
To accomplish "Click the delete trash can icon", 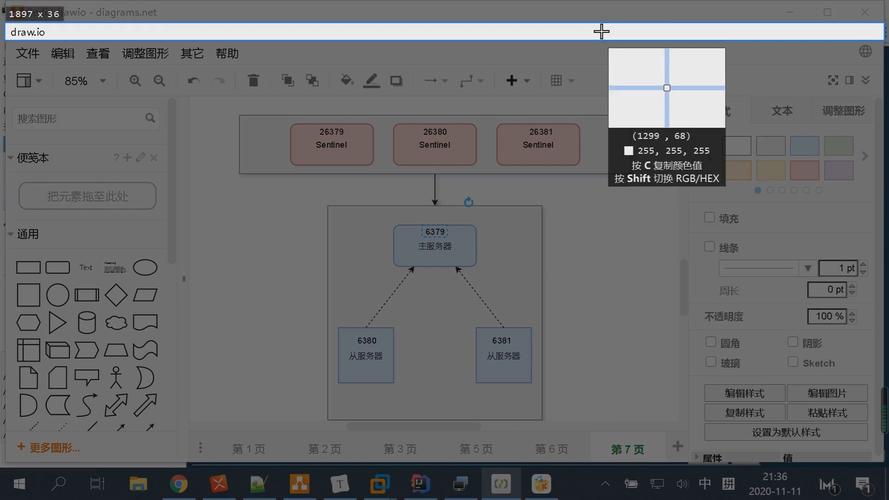I will click(x=253, y=80).
